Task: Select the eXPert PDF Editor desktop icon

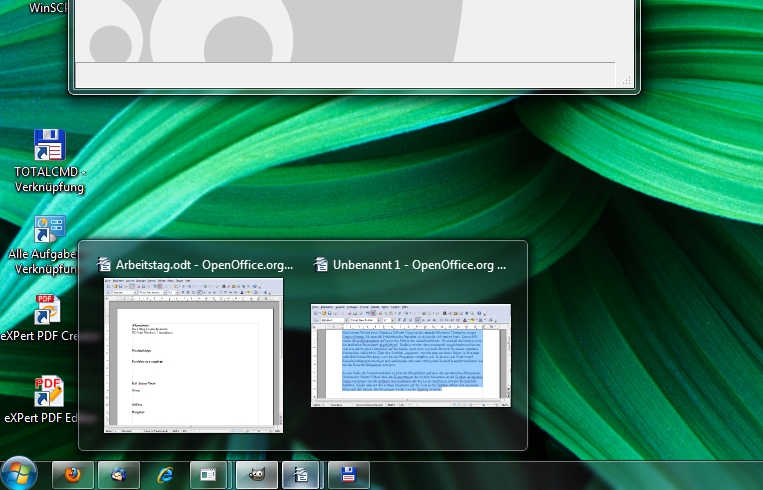Action: pyautogui.click(x=49, y=391)
